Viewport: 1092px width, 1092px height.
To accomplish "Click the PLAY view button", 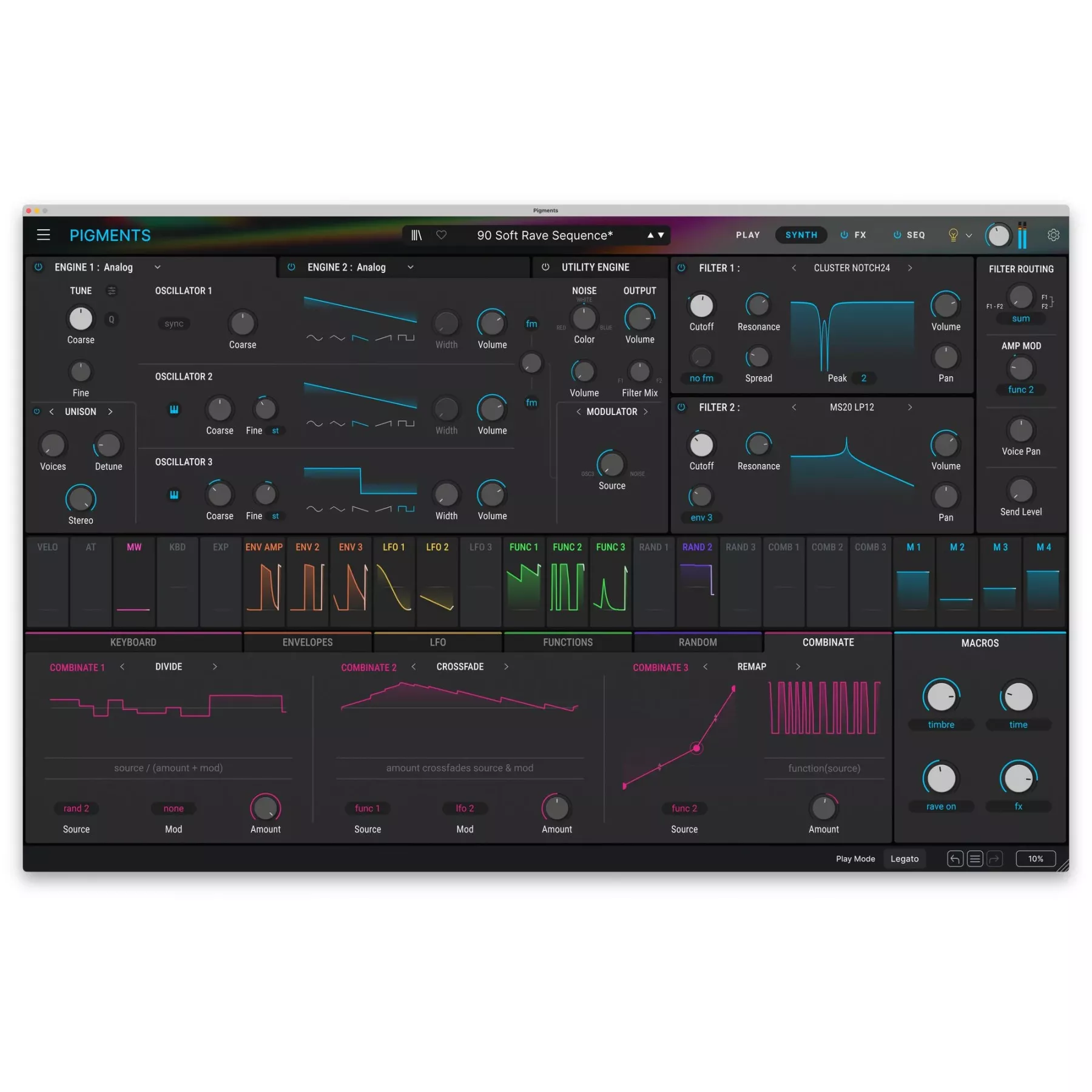I will pos(747,235).
